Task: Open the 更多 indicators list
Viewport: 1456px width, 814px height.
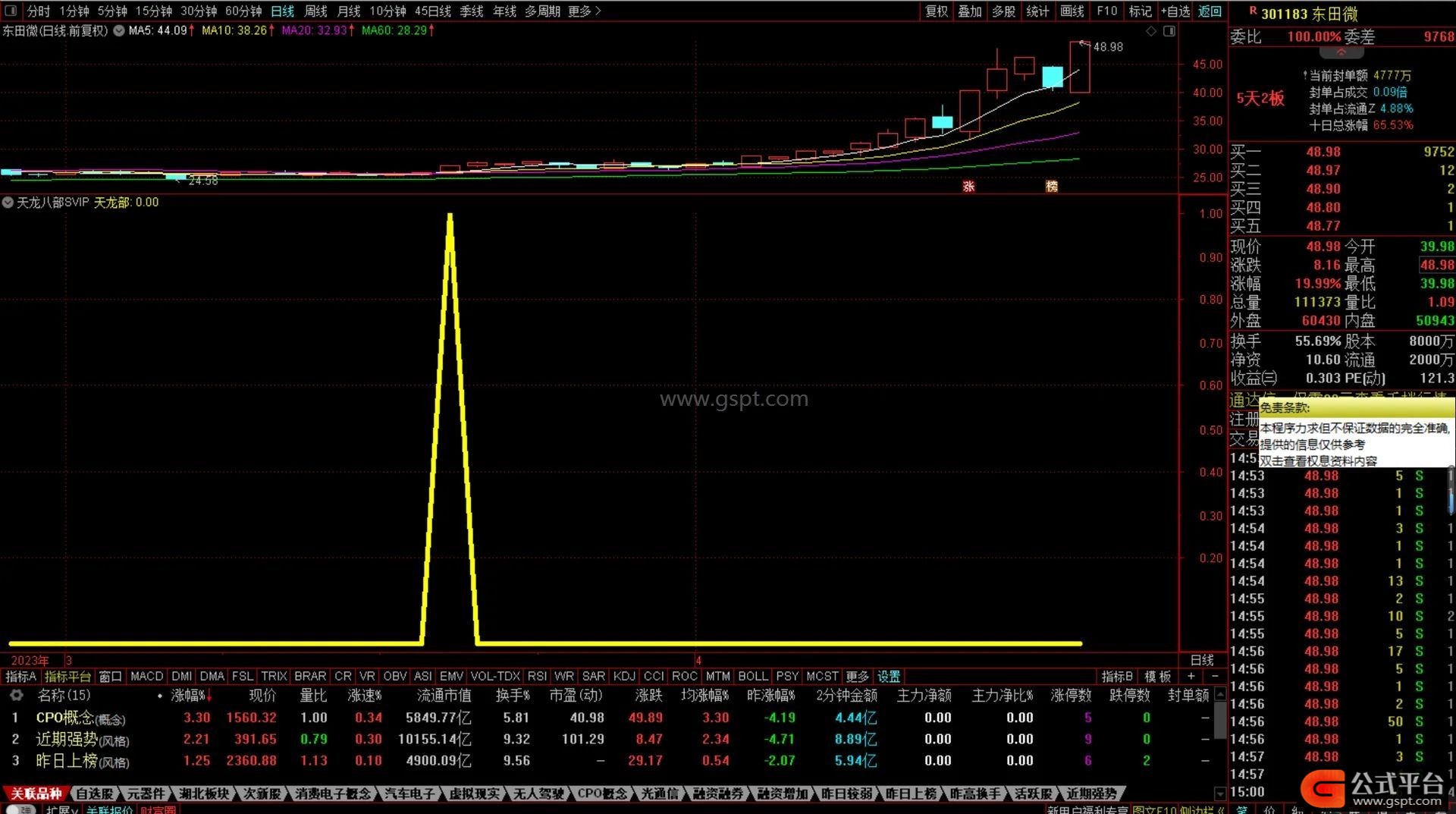Action: tap(857, 676)
